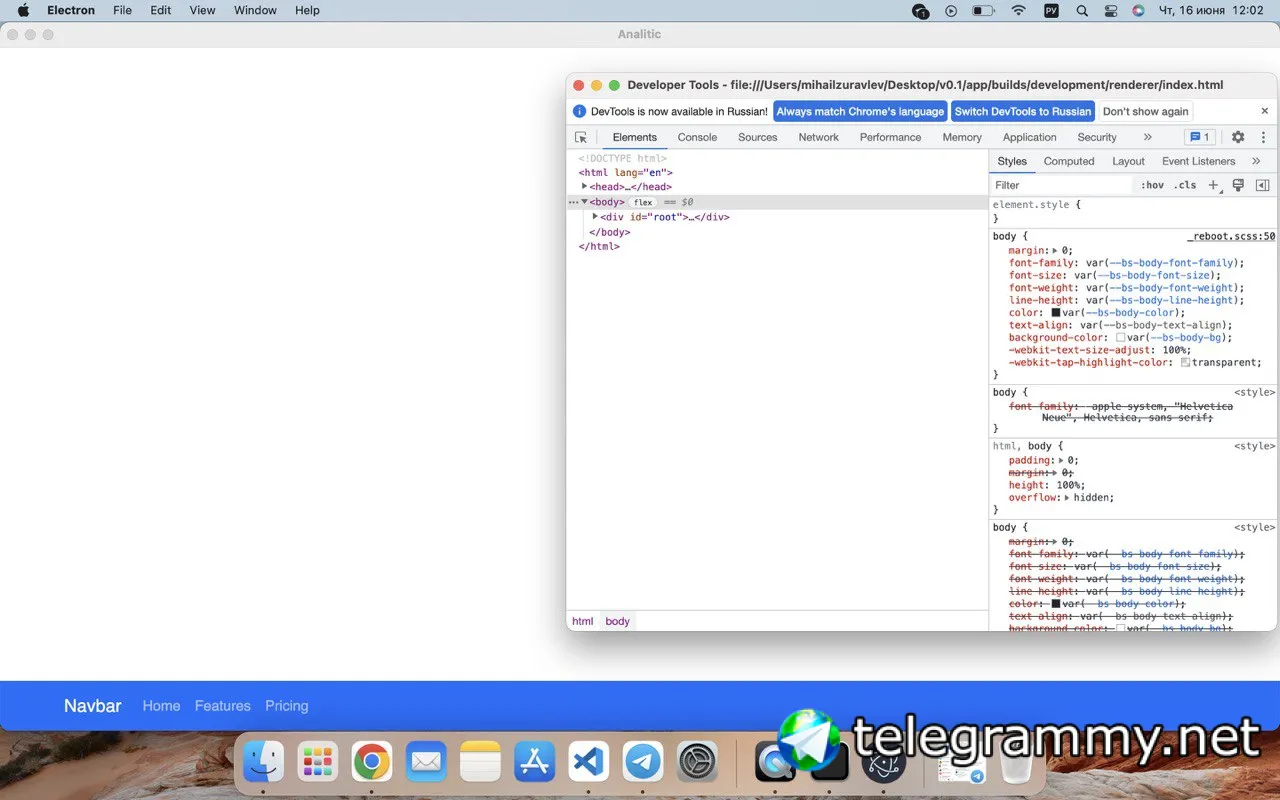Viewport: 1280px width, 800px height.
Task: Show more DevTools panel tabs chevron
Action: [x=1147, y=137]
